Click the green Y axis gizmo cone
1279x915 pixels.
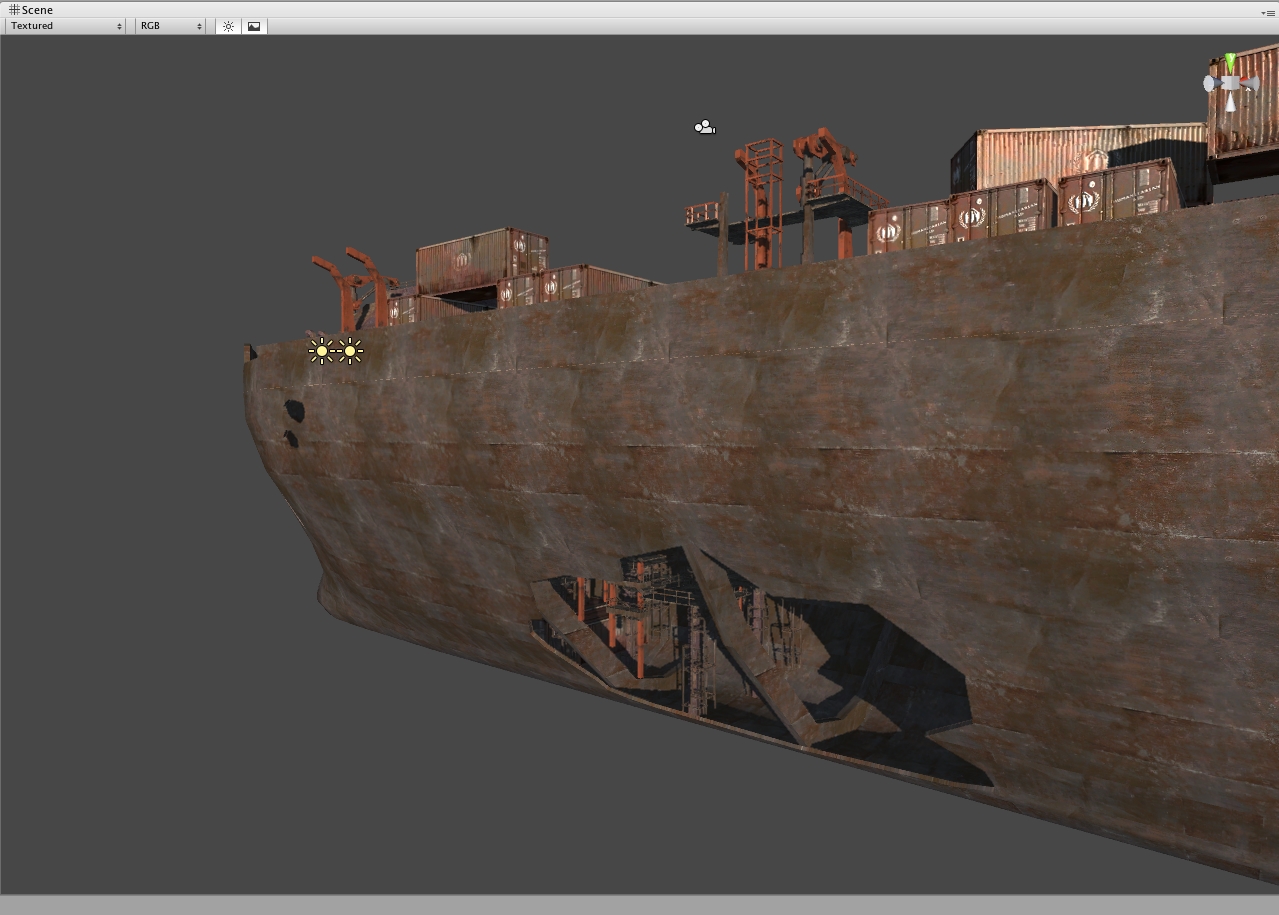pyautogui.click(x=1230, y=63)
